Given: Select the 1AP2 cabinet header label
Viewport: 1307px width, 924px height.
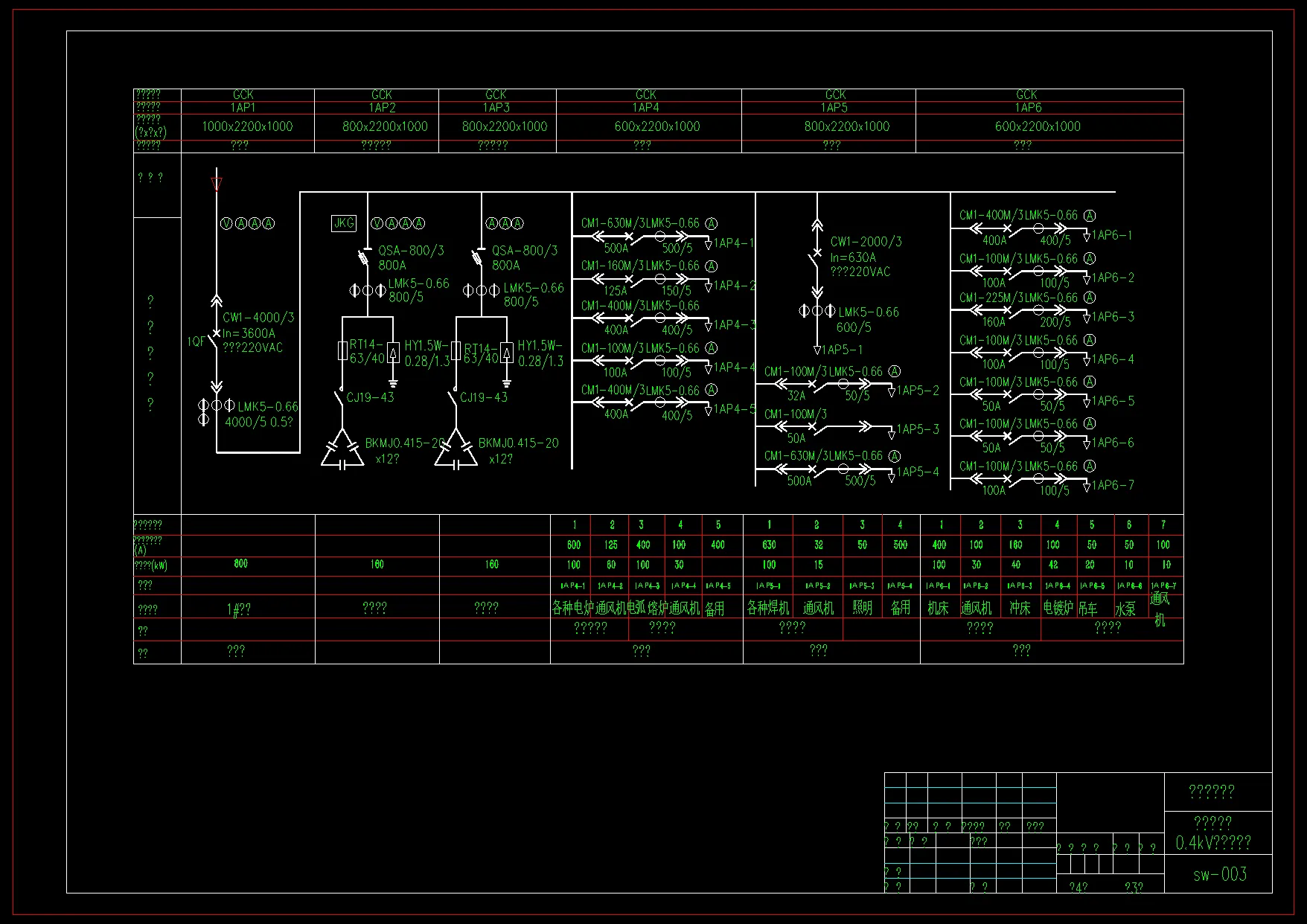Looking at the screenshot, I should (x=383, y=108).
